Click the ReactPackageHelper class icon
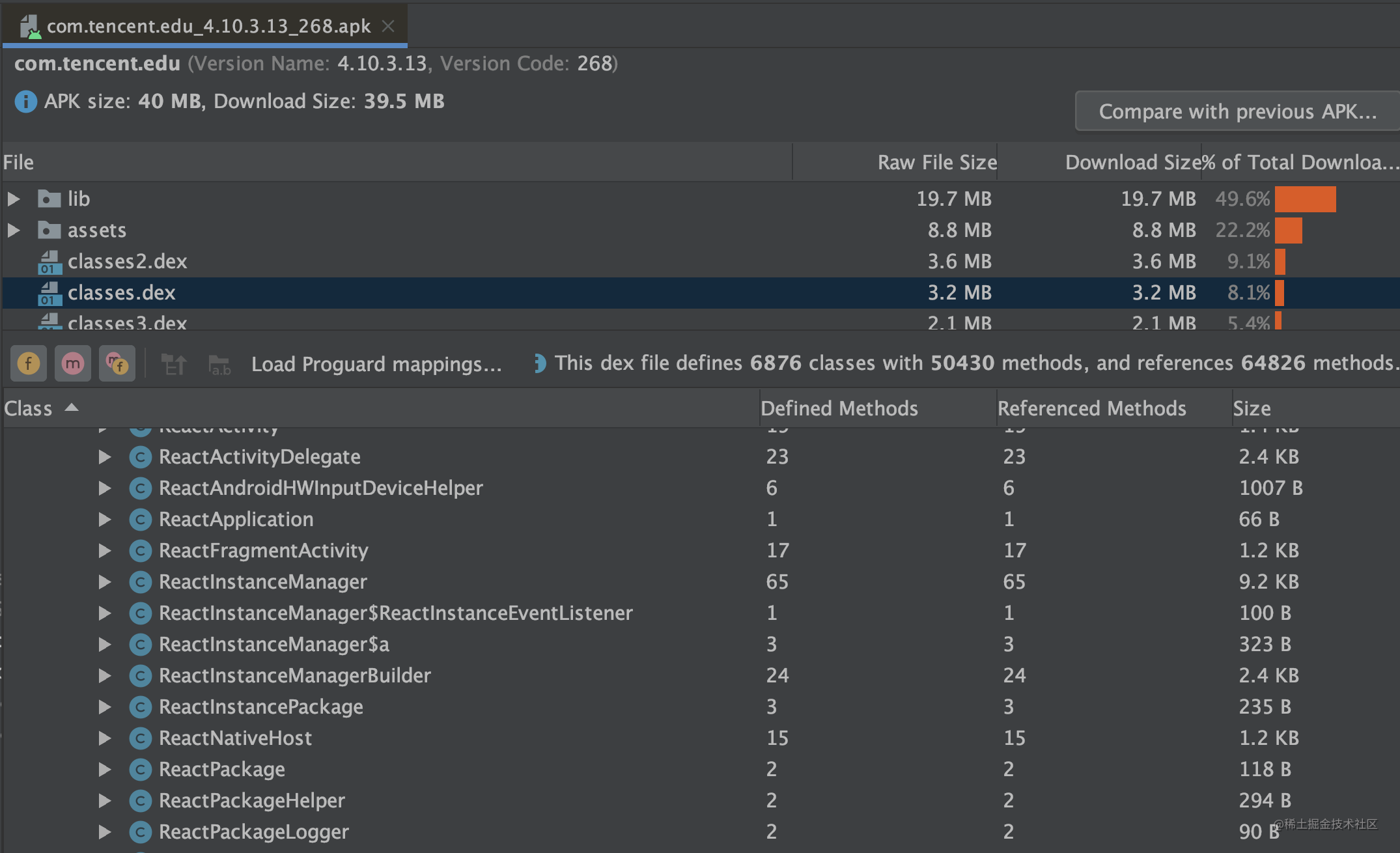The width and height of the screenshot is (1400, 853). (140, 801)
